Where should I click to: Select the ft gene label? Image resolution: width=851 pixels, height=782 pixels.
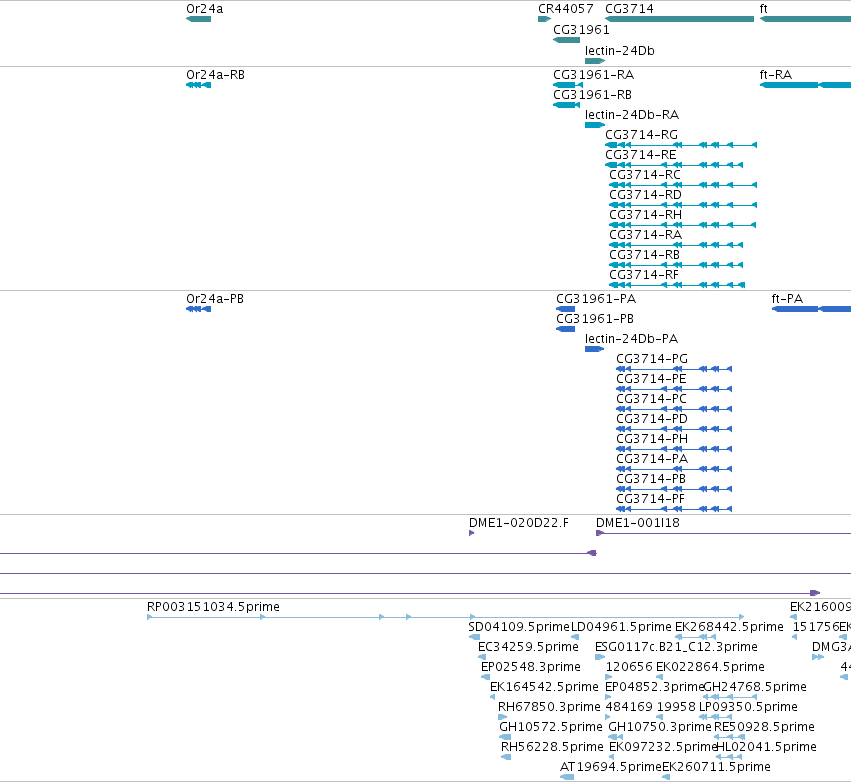click(x=764, y=9)
